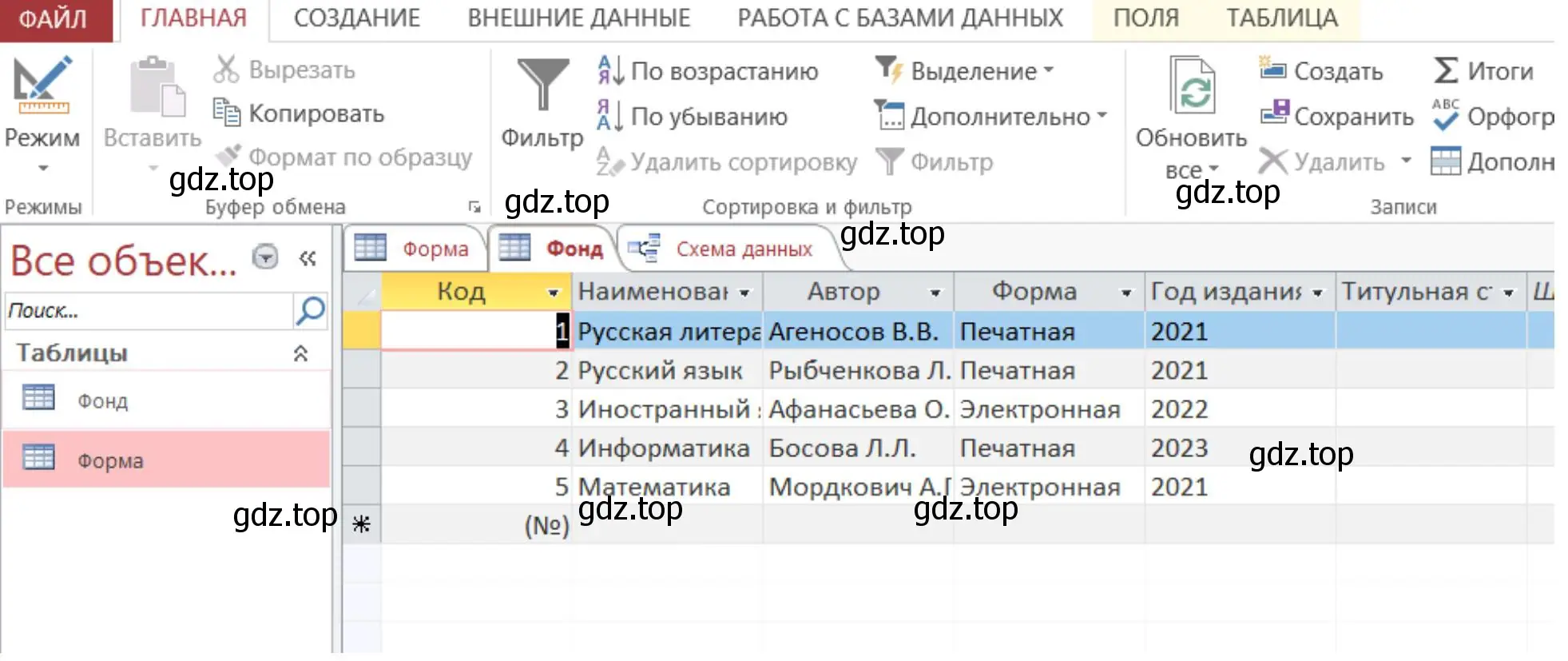Click the Копировать copy icon
Viewport: 1568px width, 661px height.
click(226, 113)
